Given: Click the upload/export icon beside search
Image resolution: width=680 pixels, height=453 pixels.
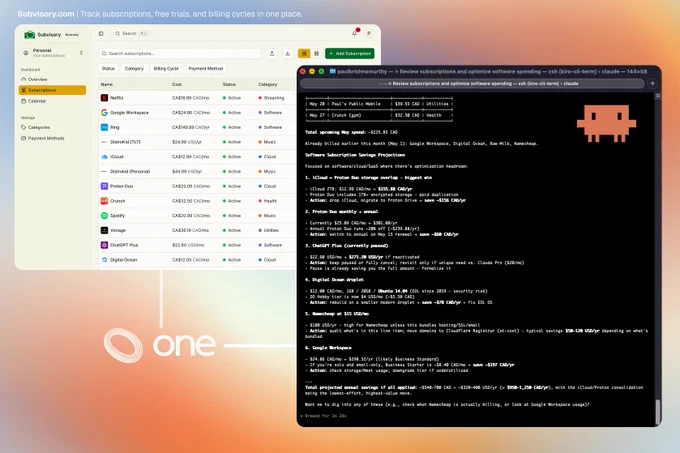Looking at the screenshot, I should (x=272, y=53).
